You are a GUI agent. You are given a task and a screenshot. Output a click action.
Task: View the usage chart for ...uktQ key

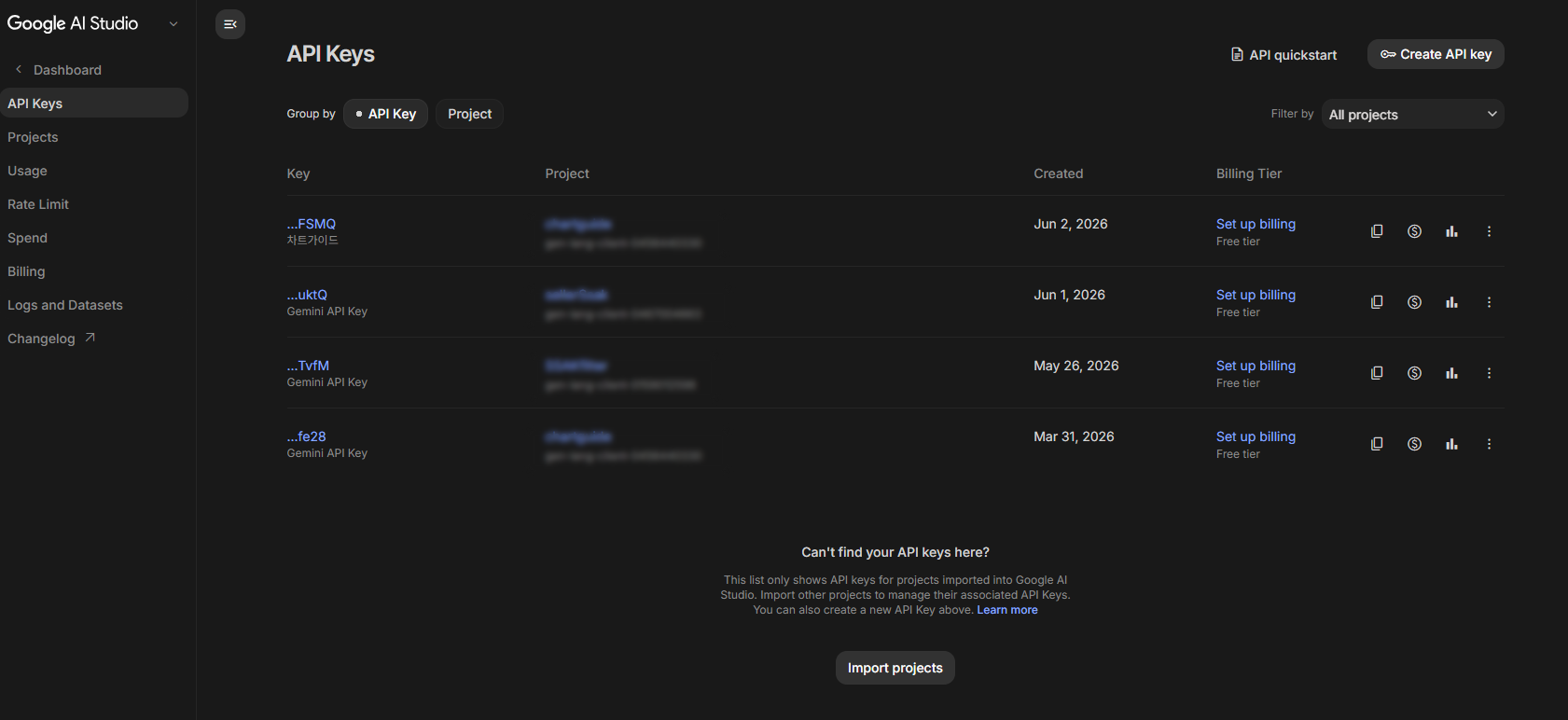click(1451, 302)
